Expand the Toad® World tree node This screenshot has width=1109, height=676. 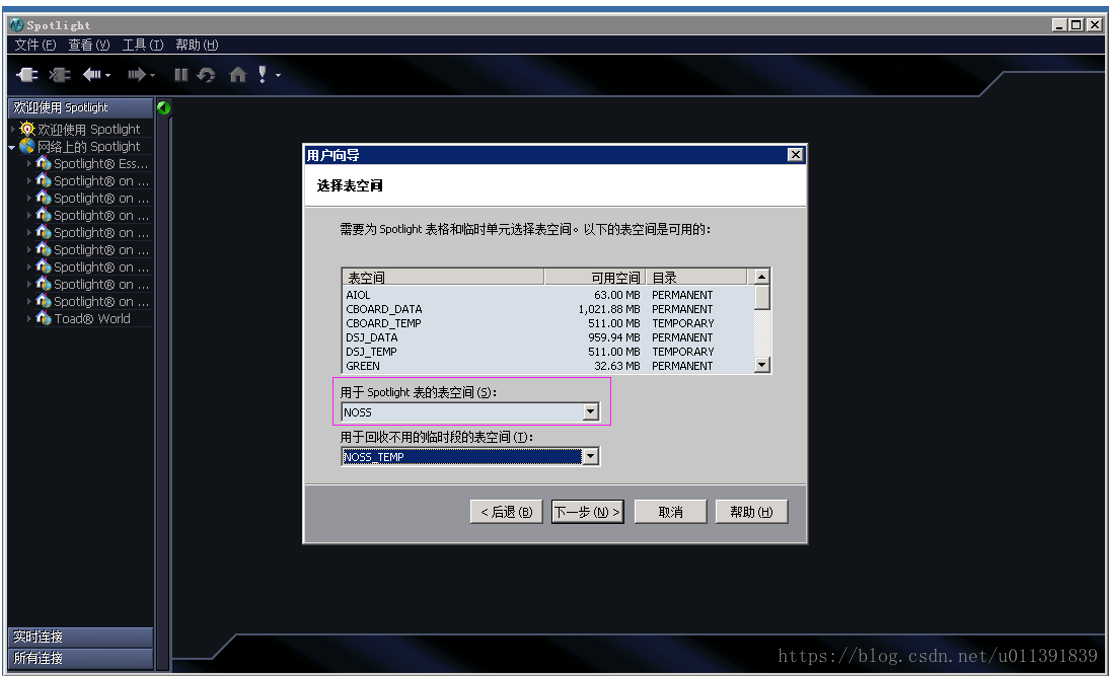pyautogui.click(x=29, y=319)
